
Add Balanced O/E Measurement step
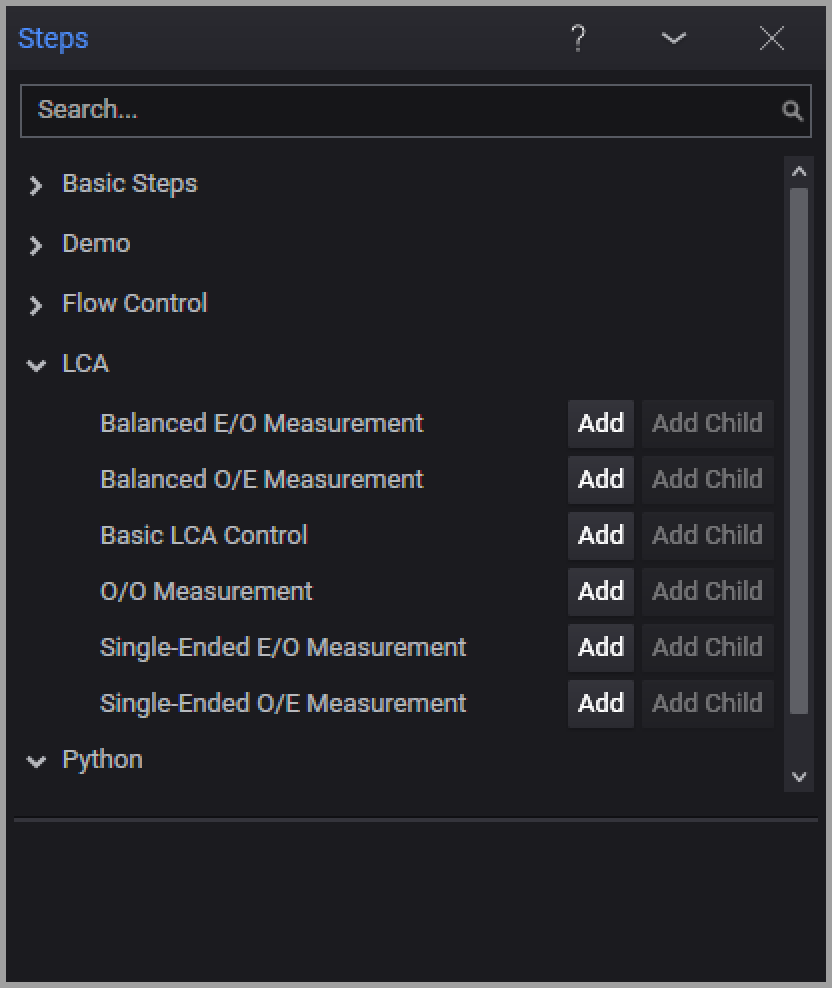tap(600, 479)
